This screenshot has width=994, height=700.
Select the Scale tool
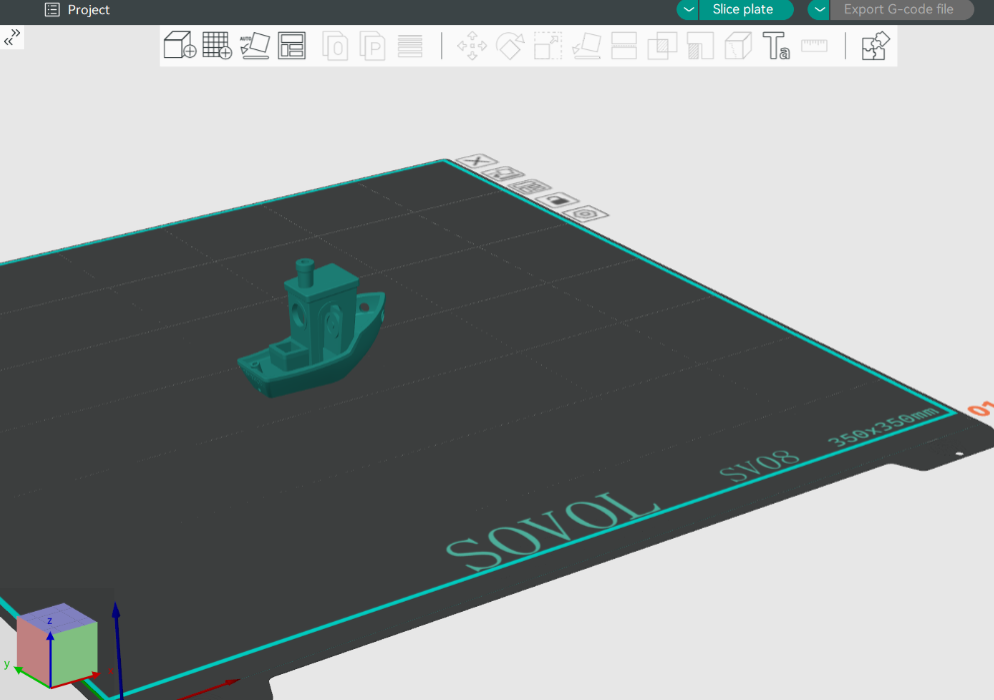548,46
